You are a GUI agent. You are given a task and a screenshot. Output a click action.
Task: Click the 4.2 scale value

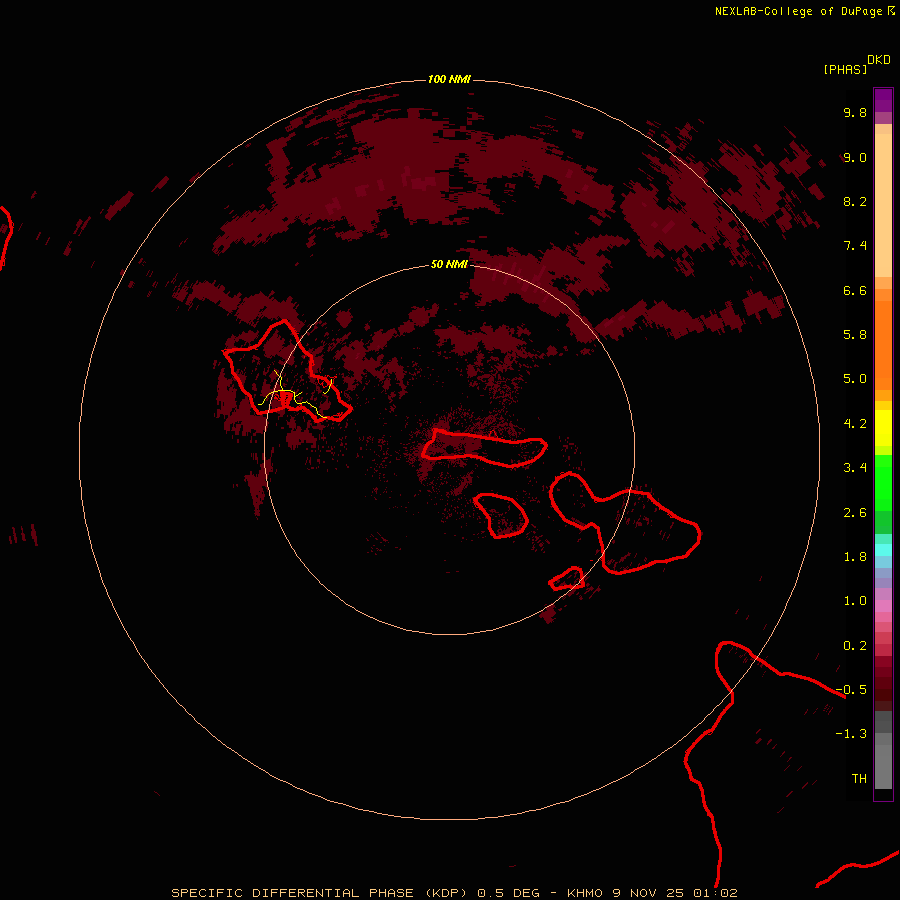pos(855,424)
